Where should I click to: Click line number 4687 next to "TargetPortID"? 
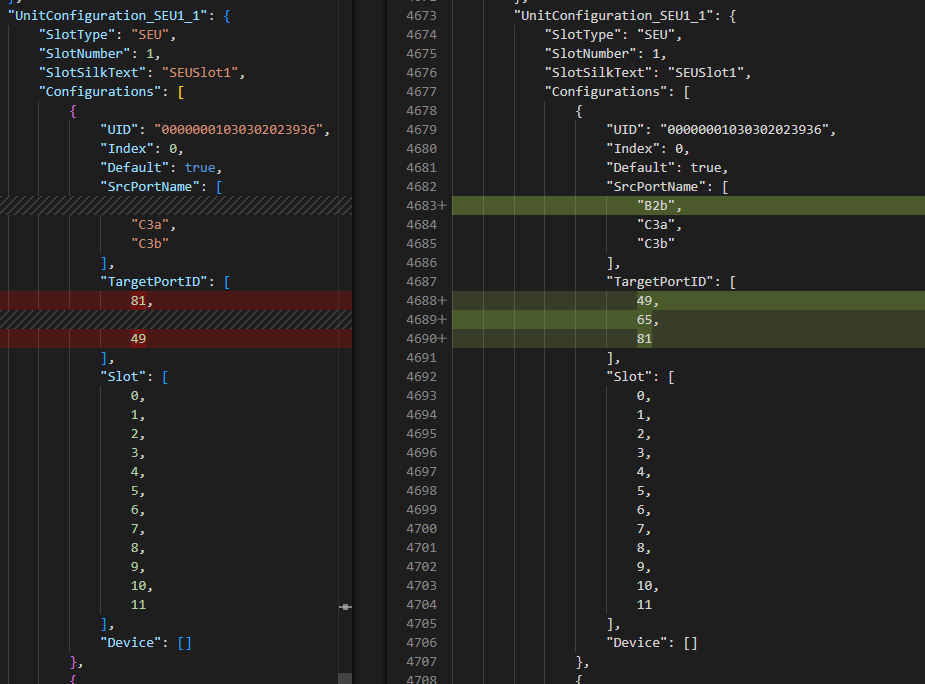(422, 282)
